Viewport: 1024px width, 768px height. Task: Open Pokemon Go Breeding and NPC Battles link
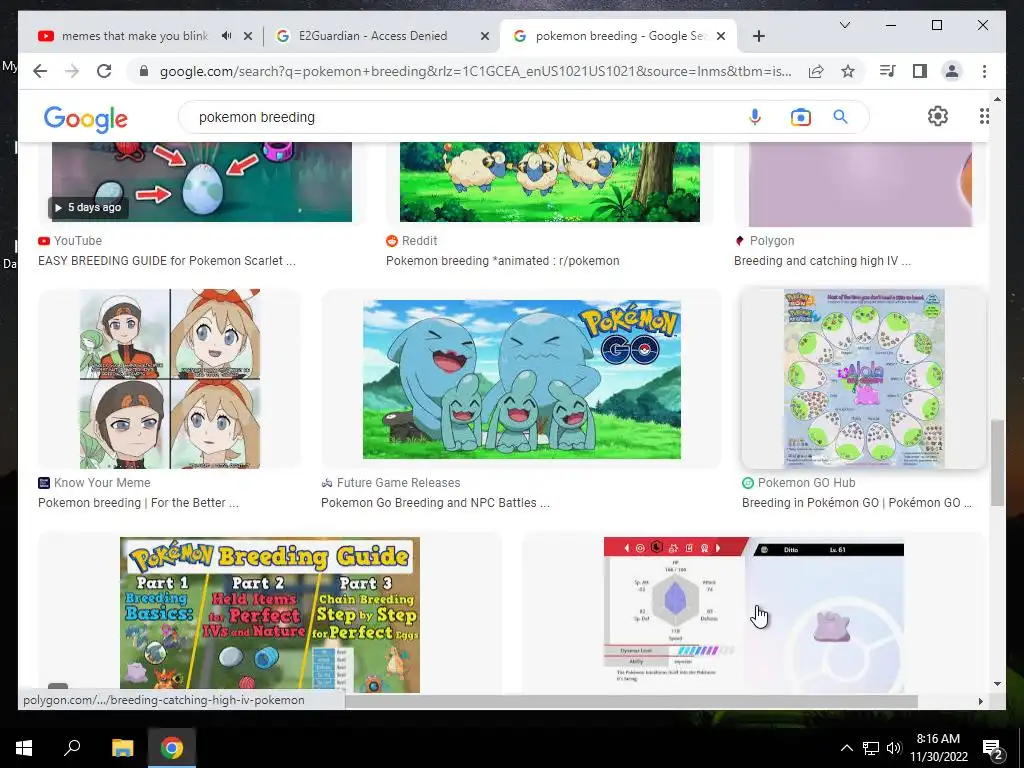coord(435,503)
